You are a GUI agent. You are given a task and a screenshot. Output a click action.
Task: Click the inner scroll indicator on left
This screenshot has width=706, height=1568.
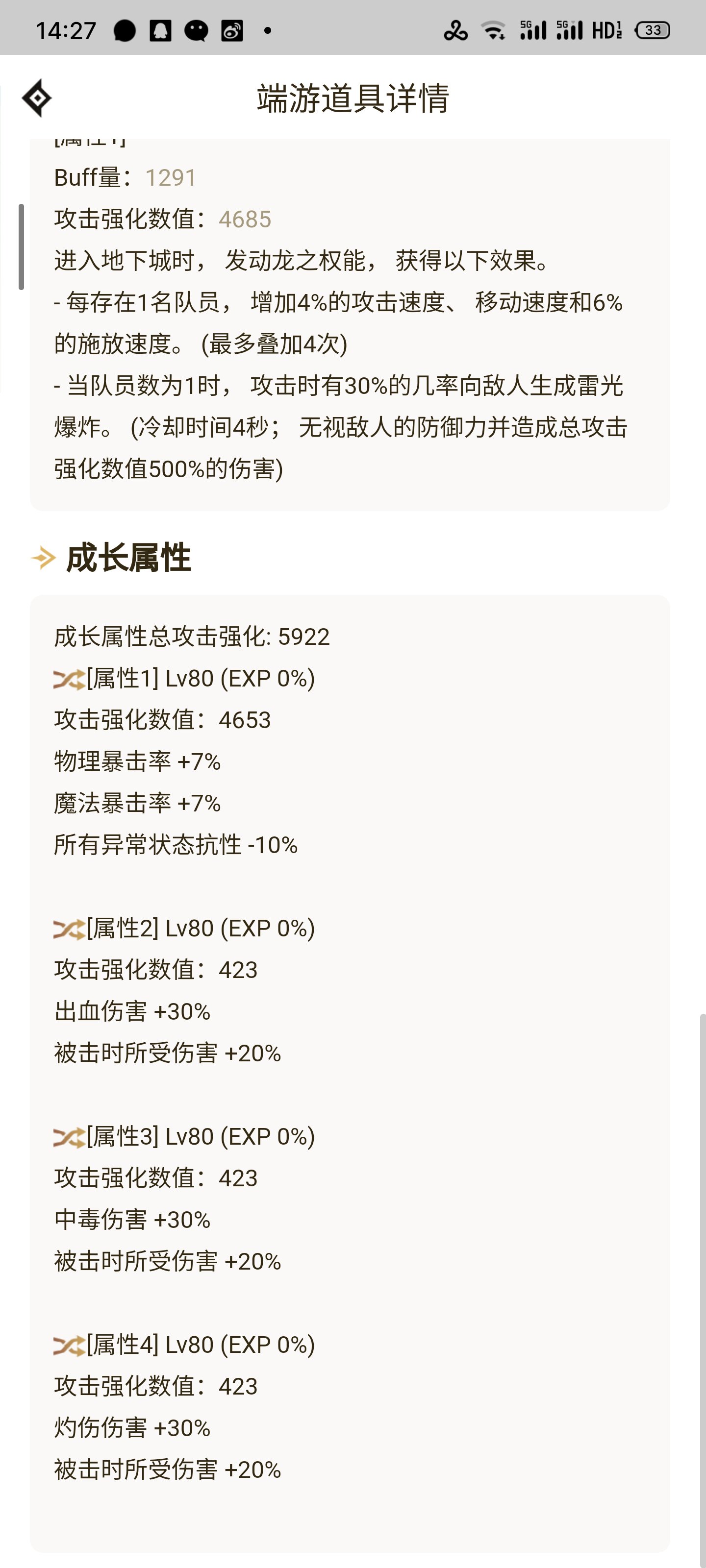[21, 246]
